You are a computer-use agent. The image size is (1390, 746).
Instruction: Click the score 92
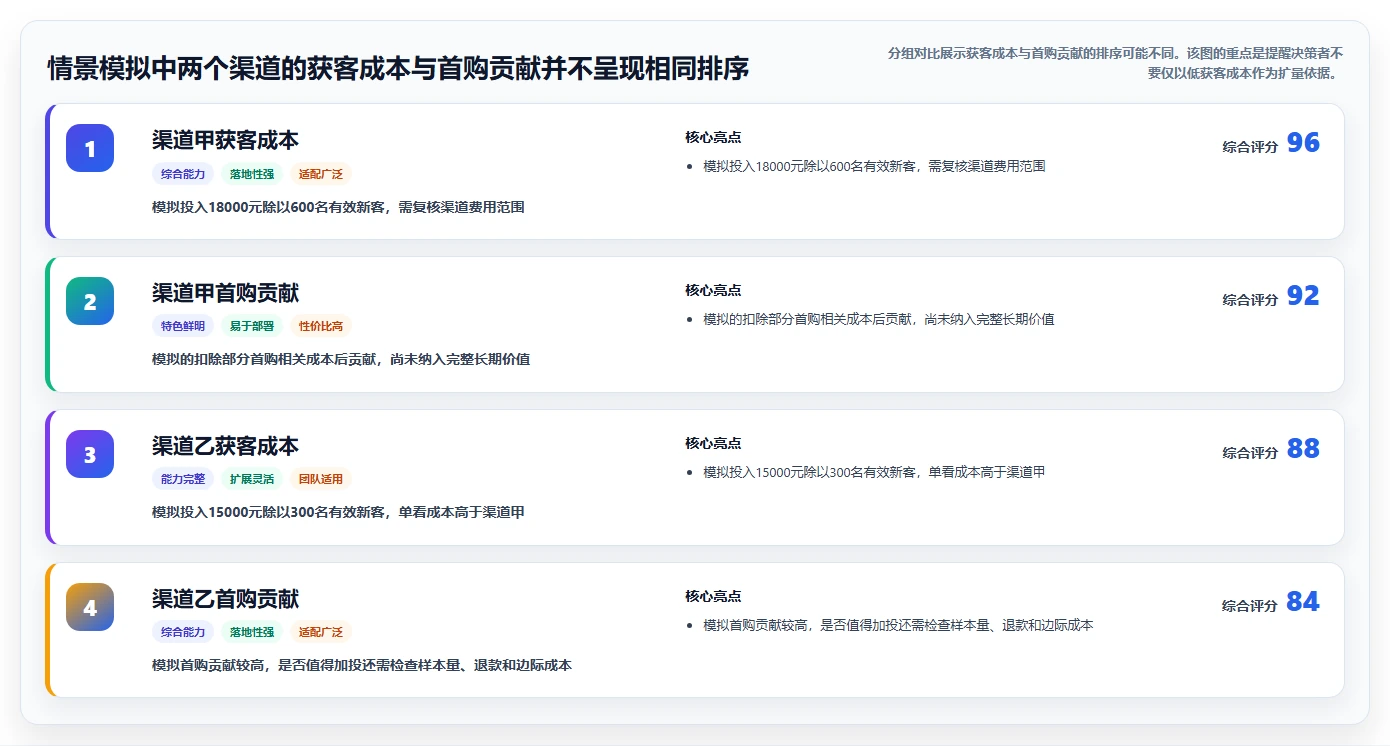(1303, 296)
